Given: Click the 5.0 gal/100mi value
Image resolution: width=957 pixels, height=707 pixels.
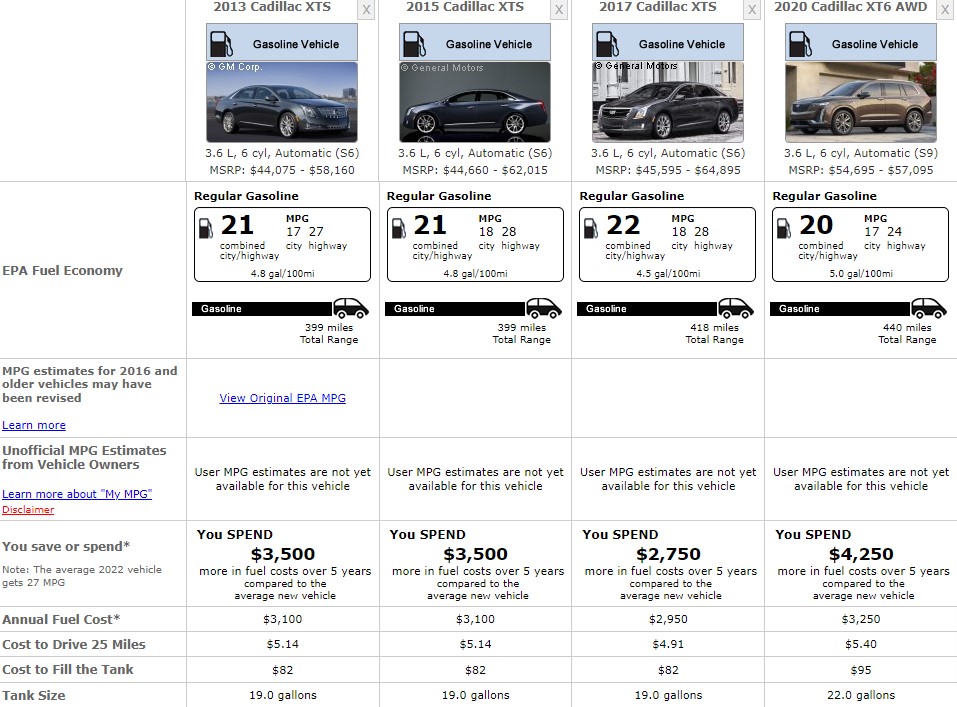Looking at the screenshot, I should (x=861, y=274).
